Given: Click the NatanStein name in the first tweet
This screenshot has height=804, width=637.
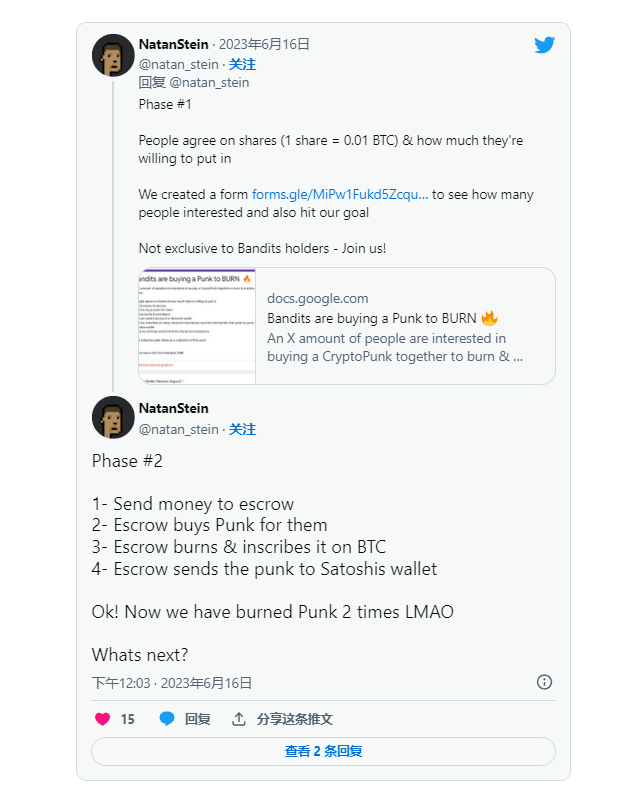Looking at the screenshot, I should tap(174, 45).
